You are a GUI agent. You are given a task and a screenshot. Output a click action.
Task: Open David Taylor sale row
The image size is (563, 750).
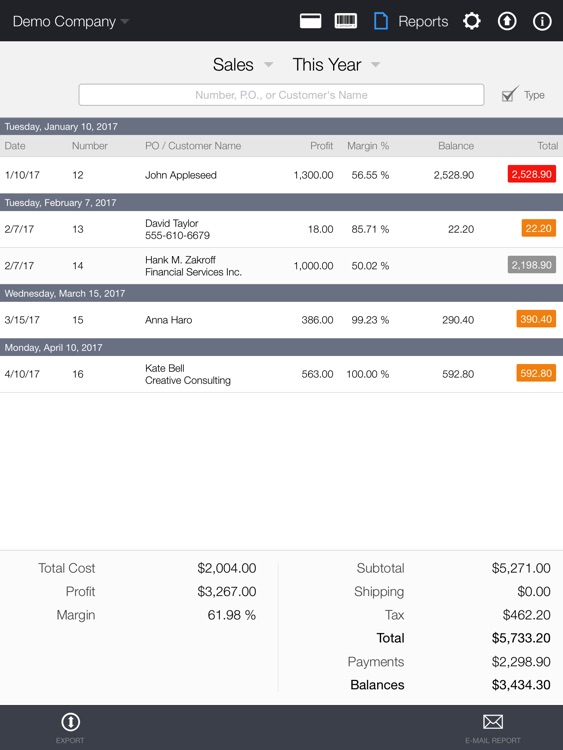(x=281, y=229)
